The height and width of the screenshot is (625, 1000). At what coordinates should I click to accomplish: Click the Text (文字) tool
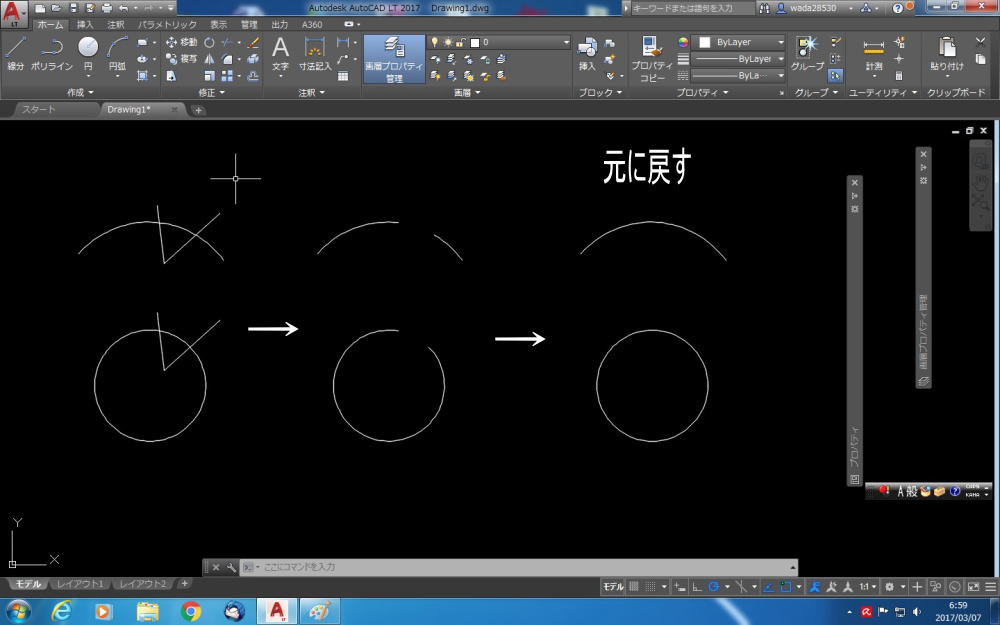tap(281, 53)
